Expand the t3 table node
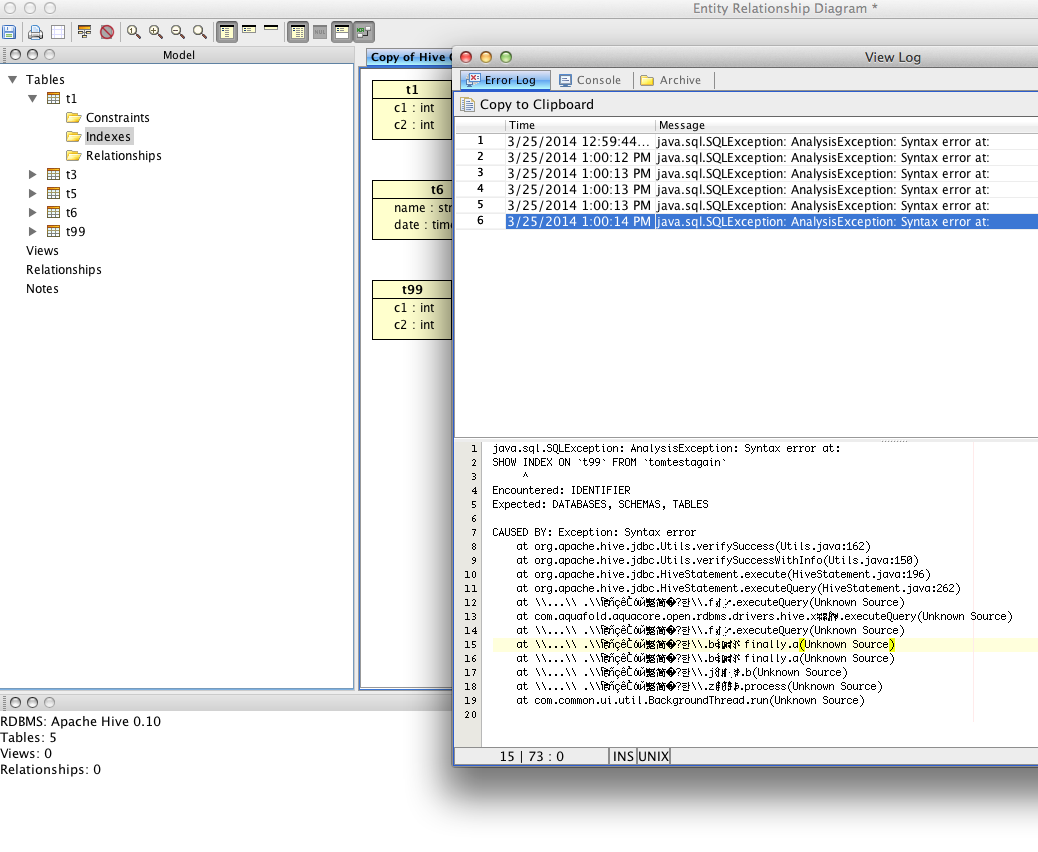This screenshot has width=1038, height=852. tap(32, 175)
